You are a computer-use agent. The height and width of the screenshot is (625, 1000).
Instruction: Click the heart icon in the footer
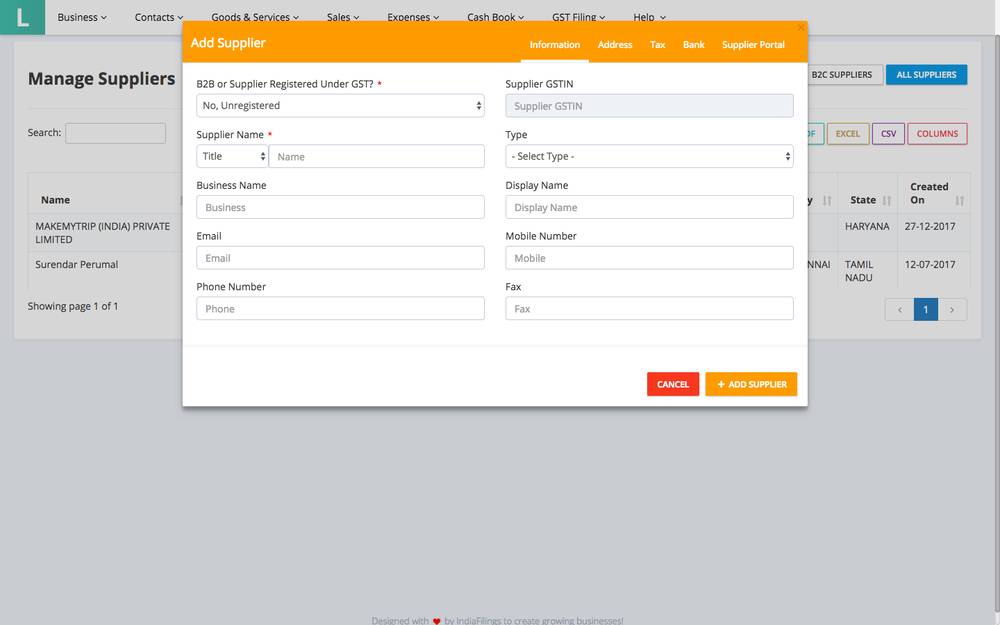click(436, 620)
